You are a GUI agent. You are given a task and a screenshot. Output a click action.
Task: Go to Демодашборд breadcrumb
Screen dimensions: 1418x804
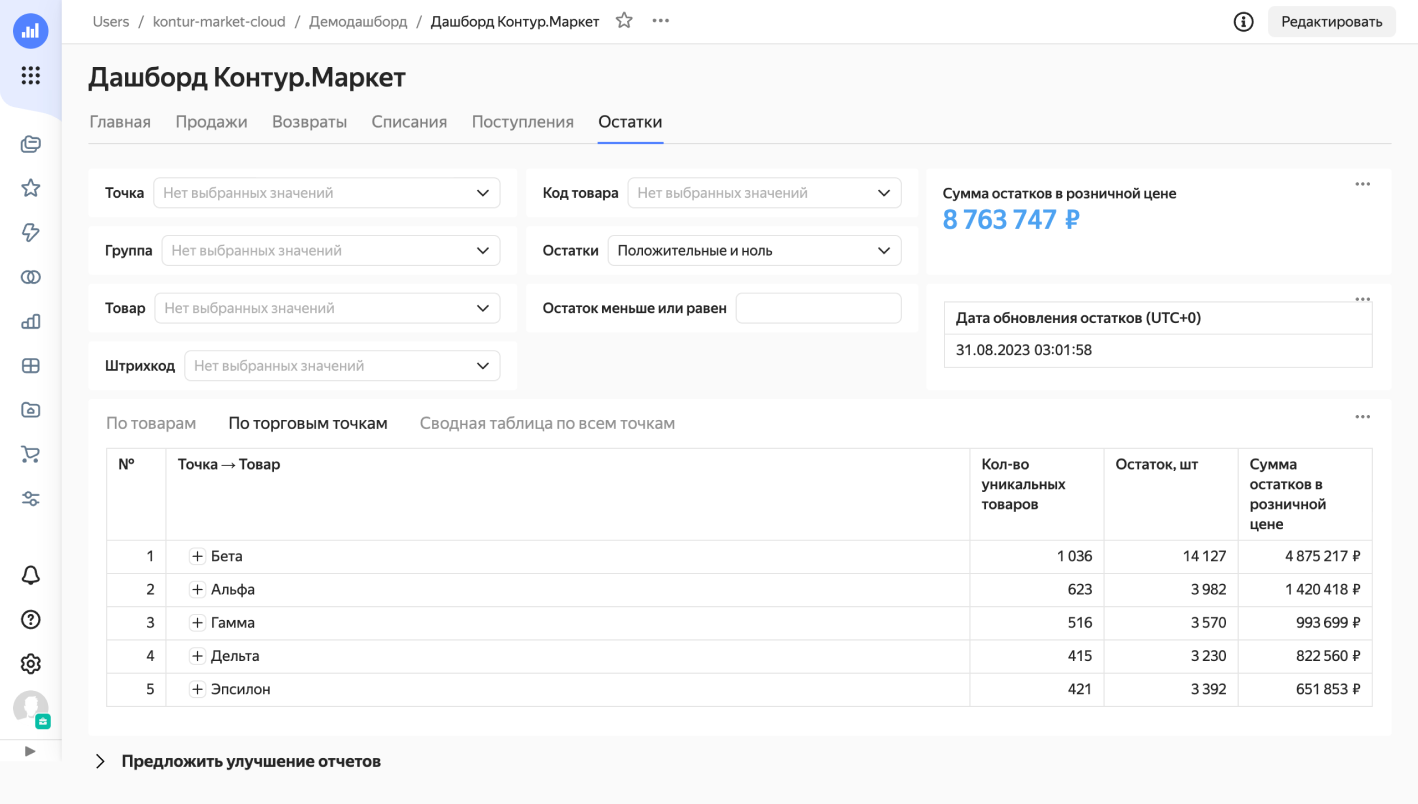point(358,22)
